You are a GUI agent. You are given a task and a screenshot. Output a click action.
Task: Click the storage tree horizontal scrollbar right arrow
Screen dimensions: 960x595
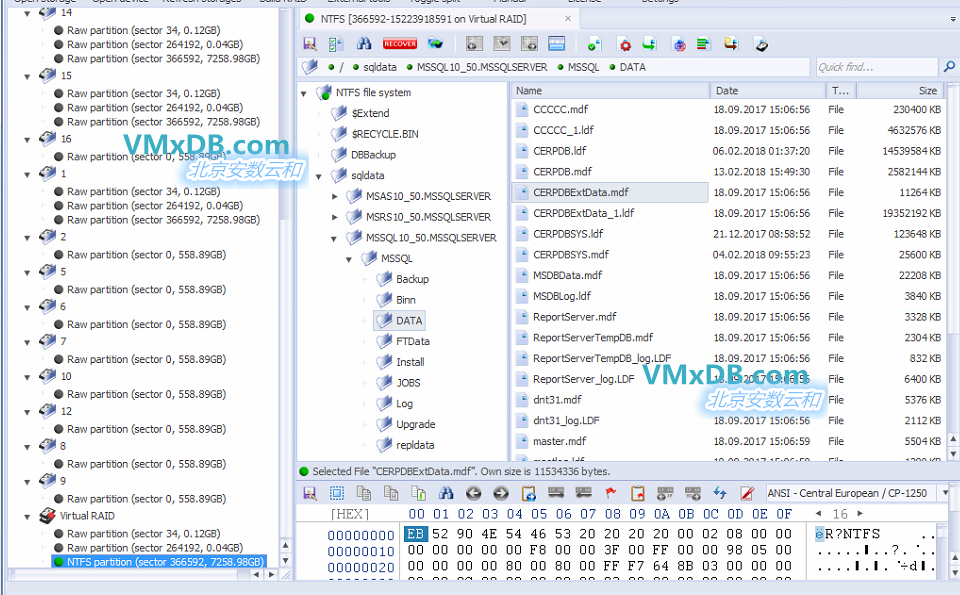click(271, 574)
